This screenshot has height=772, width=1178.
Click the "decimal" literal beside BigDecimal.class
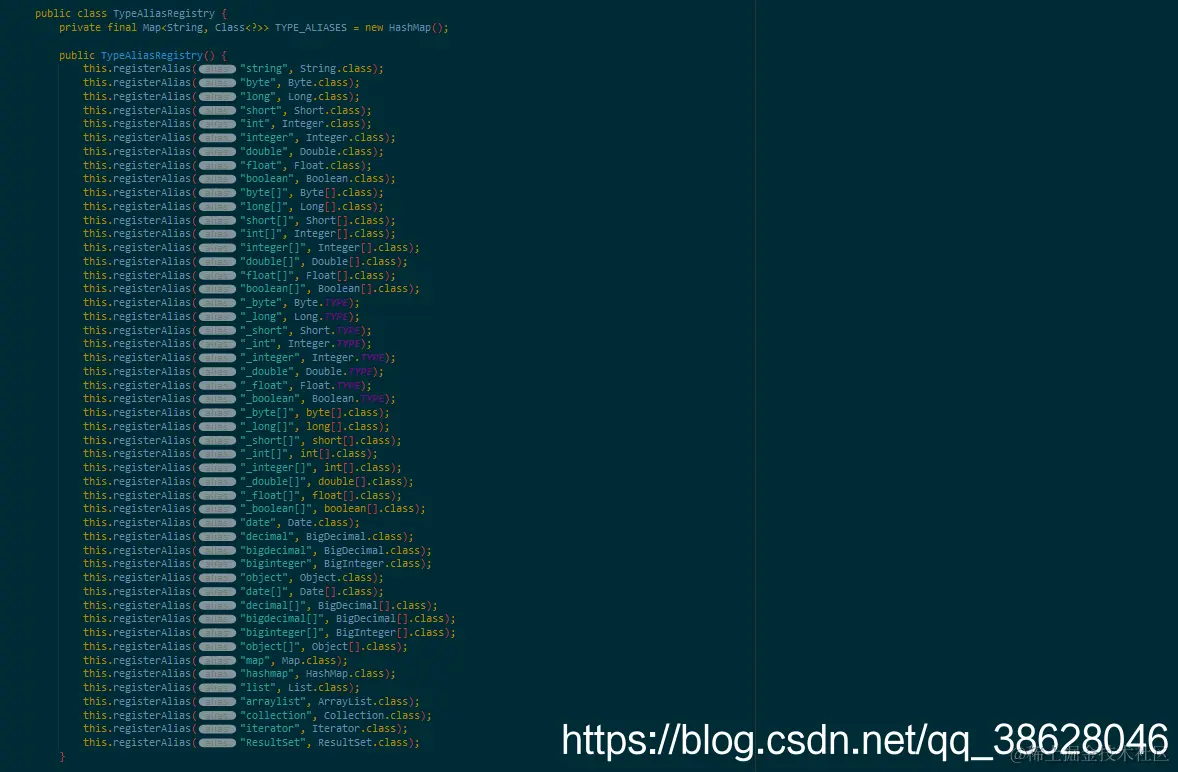[267, 537]
